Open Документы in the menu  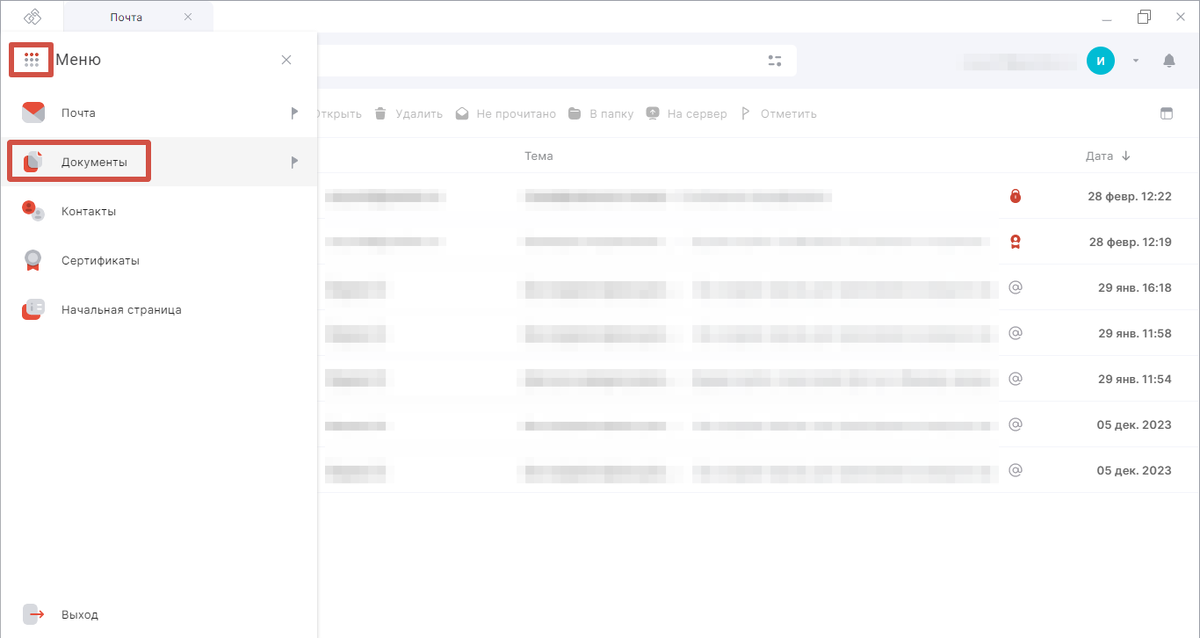158,162
